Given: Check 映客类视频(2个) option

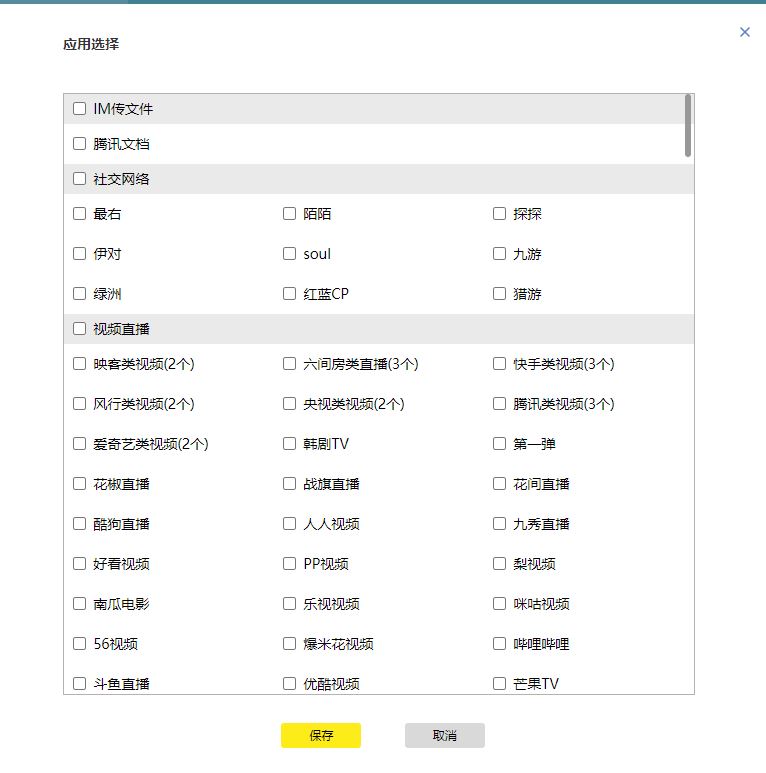Looking at the screenshot, I should 79,363.
